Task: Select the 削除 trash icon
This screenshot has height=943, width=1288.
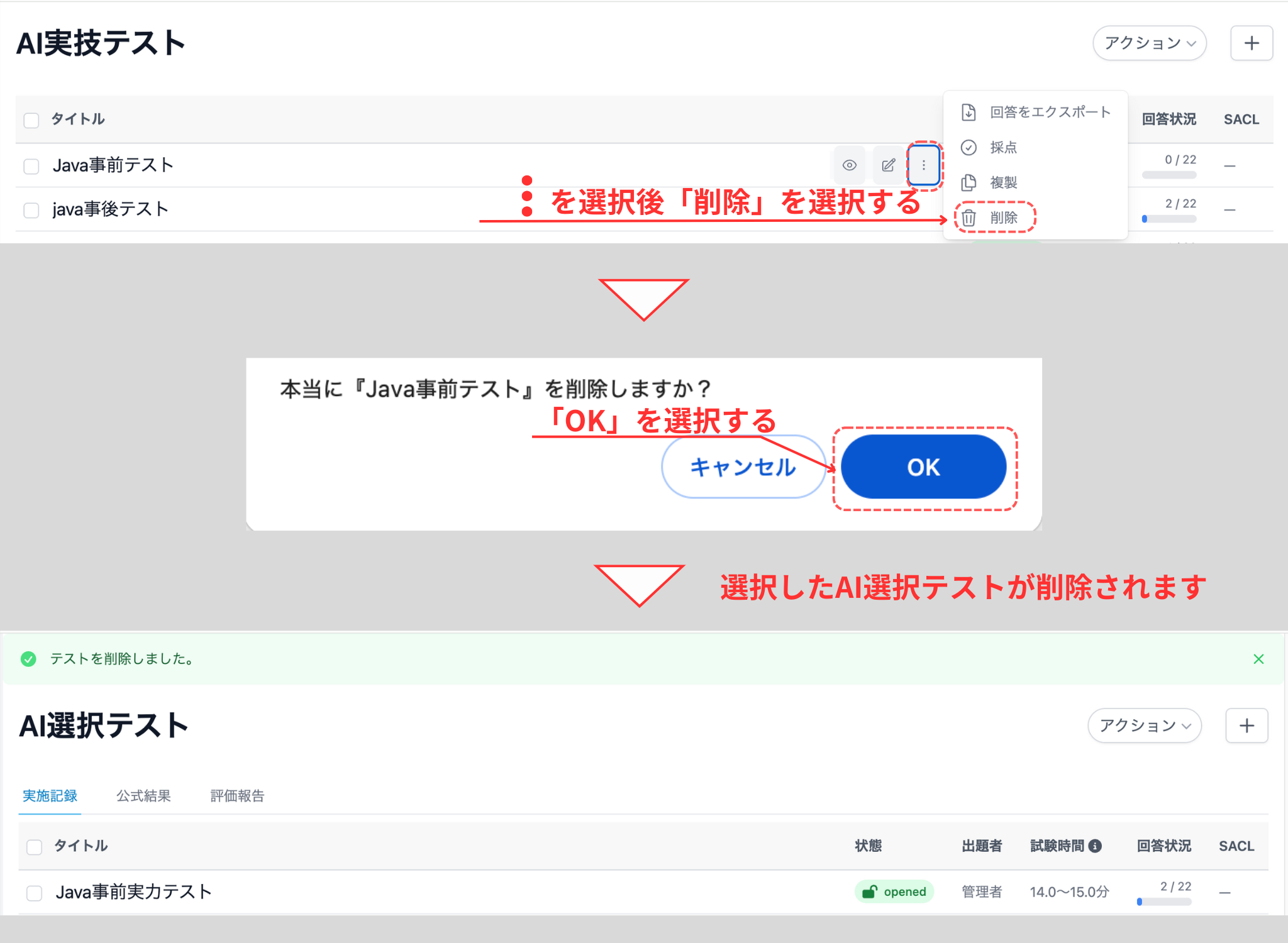Action: tap(968, 218)
